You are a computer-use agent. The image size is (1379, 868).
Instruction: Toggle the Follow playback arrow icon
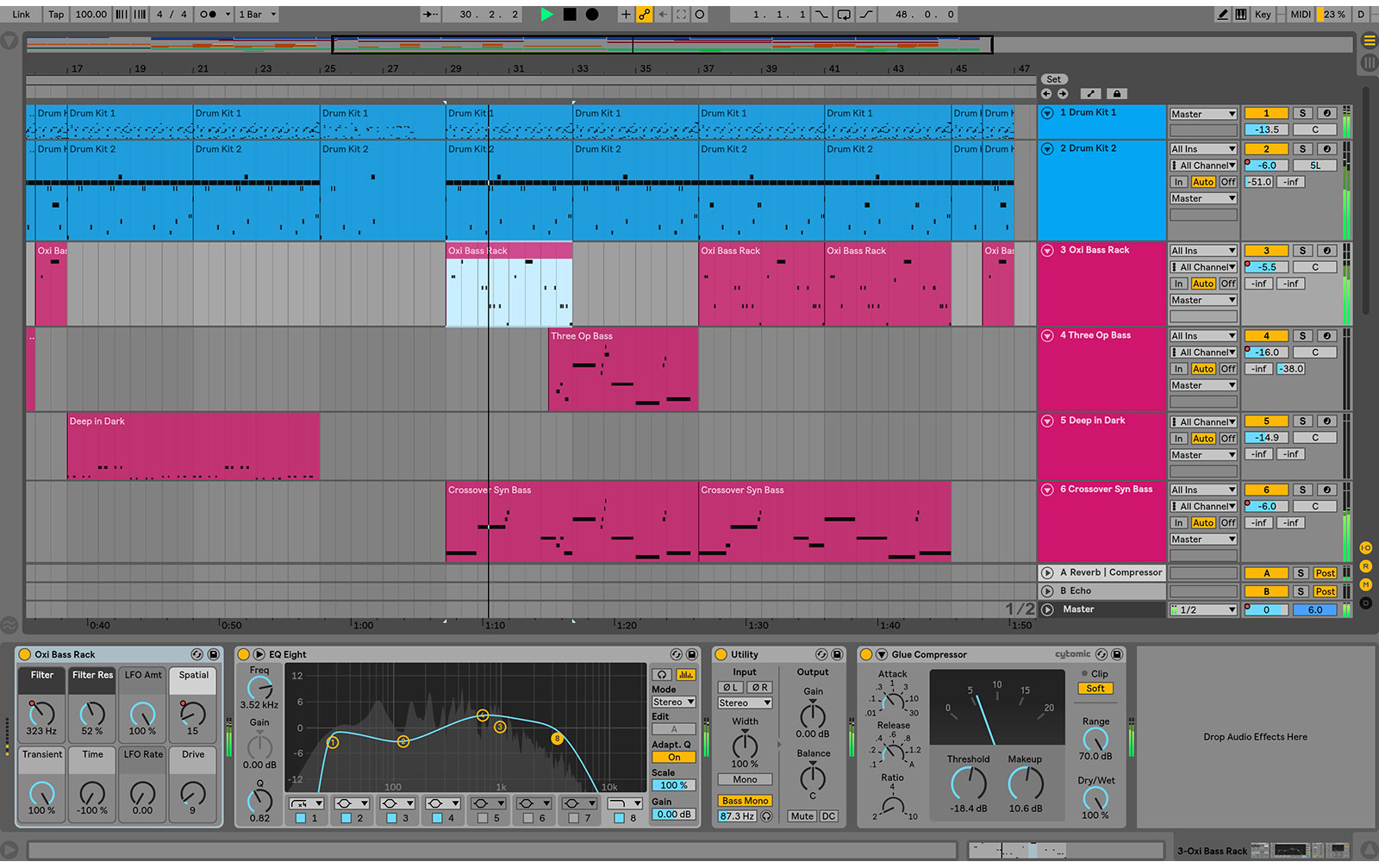click(430, 15)
